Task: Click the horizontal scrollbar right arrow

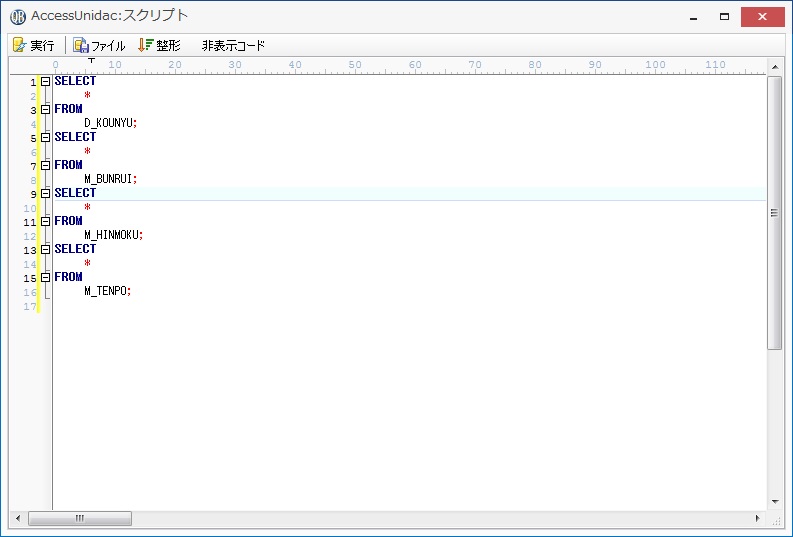Action: 757,518
